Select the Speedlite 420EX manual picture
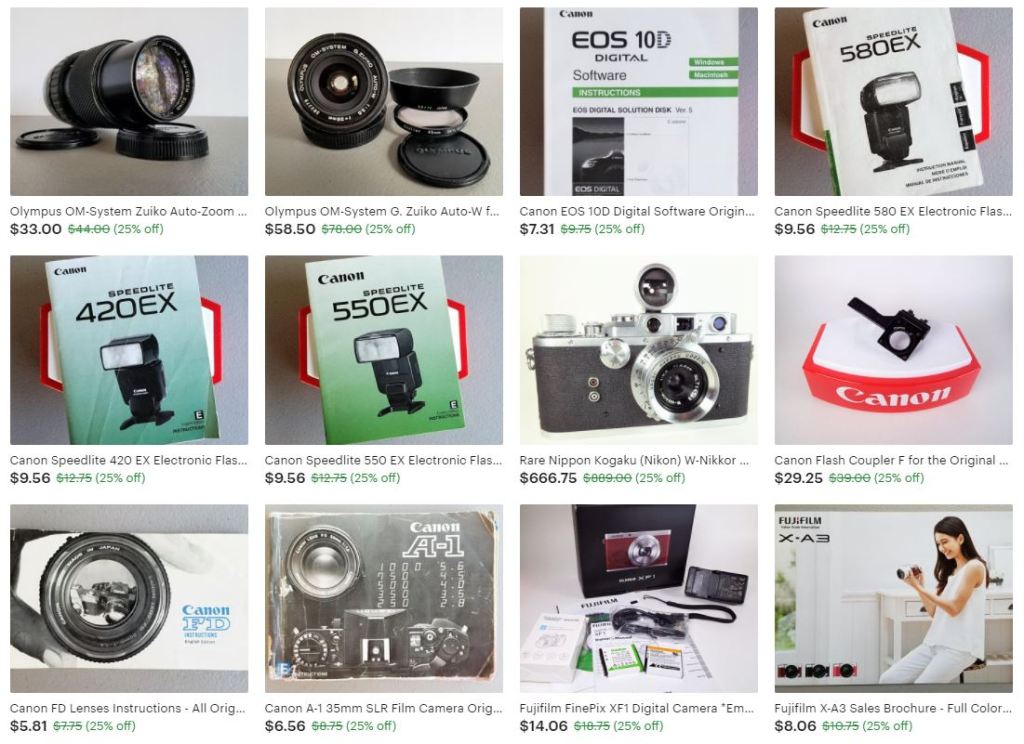The width and height of the screenshot is (1024, 744). [129, 350]
